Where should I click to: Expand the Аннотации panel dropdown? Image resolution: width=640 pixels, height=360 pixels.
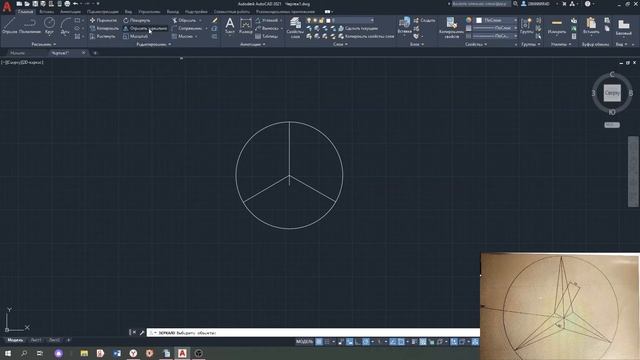click(253, 44)
